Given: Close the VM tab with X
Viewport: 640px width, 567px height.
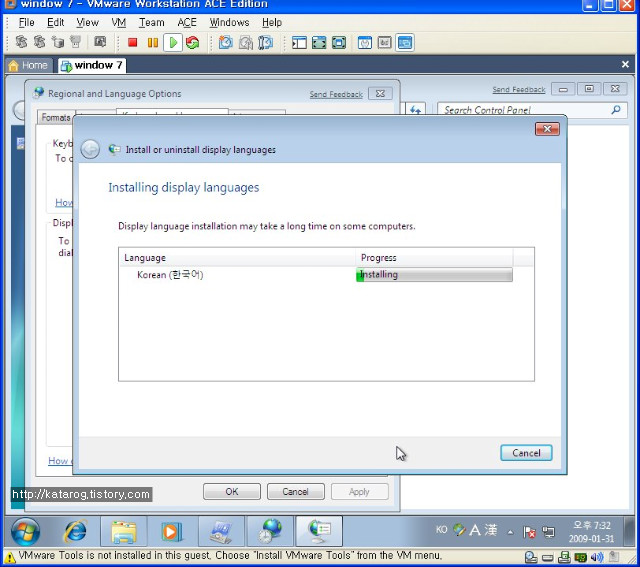Looking at the screenshot, I should [625, 64].
